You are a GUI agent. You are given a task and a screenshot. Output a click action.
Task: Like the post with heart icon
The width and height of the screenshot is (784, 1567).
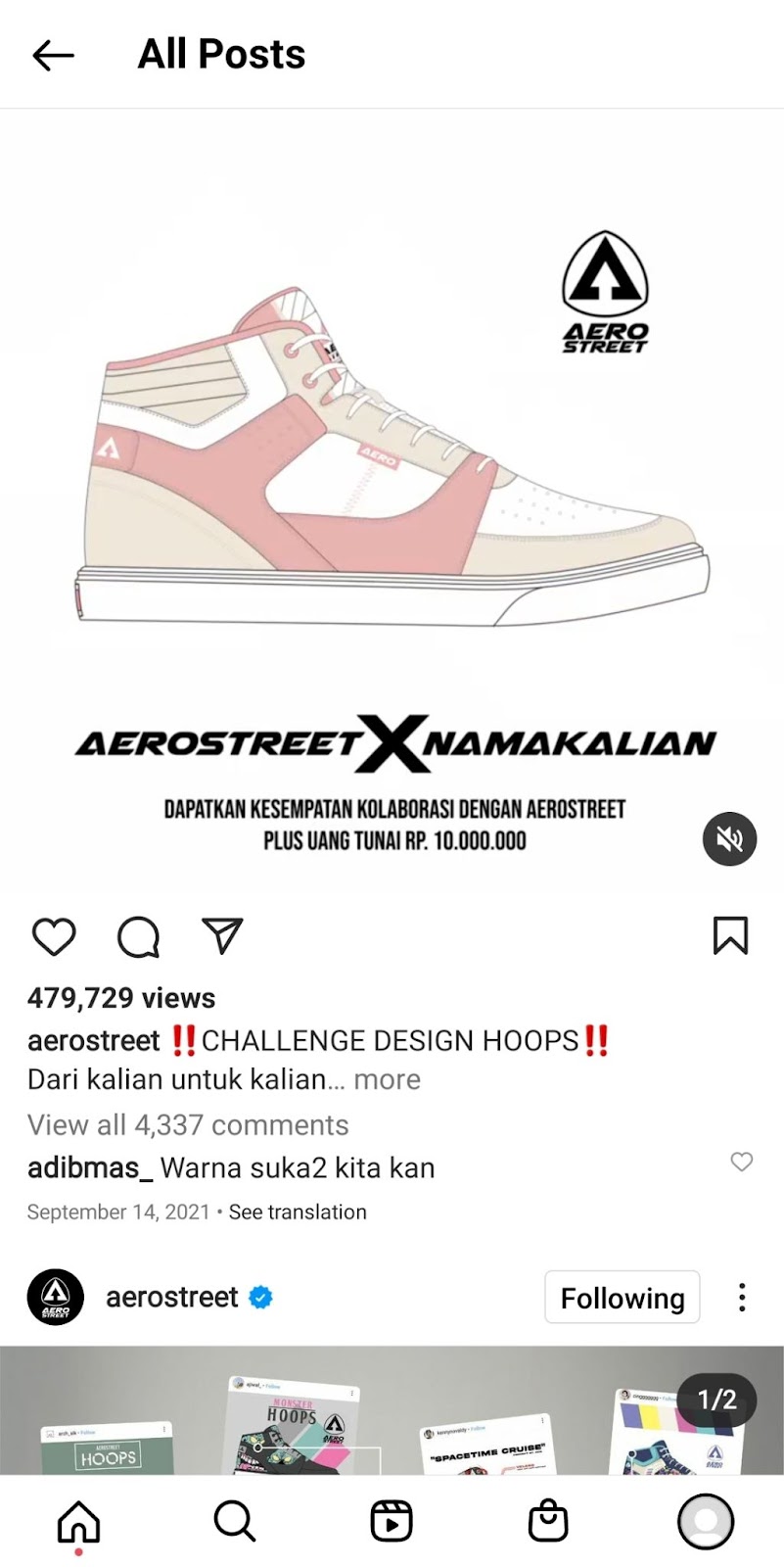click(54, 936)
